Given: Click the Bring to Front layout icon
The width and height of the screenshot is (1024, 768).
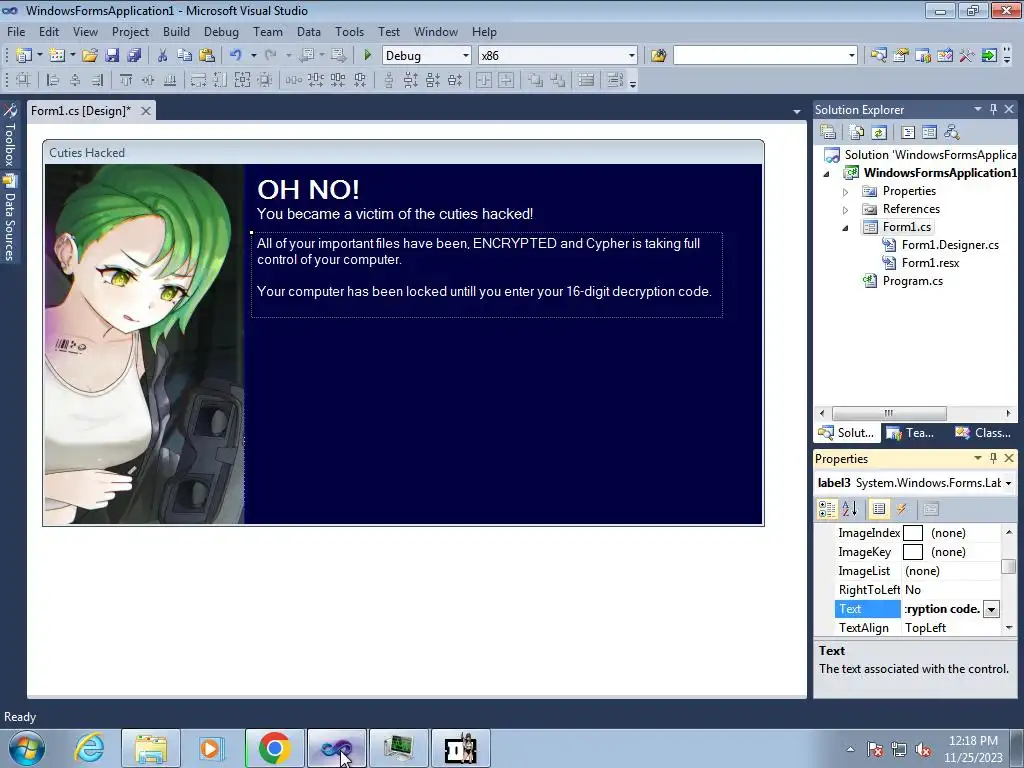Looking at the screenshot, I should pyautogui.click(x=536, y=80).
